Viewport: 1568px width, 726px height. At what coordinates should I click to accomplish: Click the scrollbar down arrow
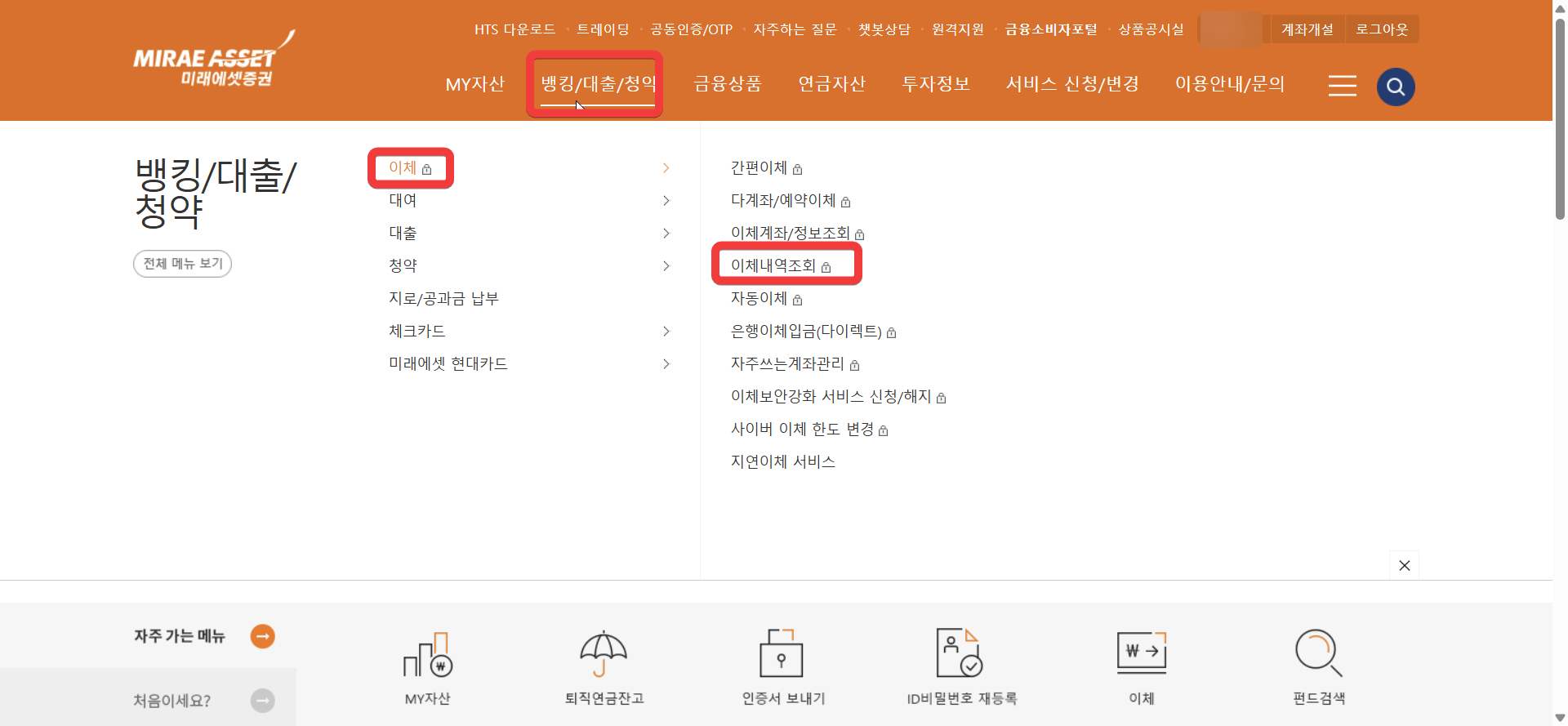point(1560,718)
